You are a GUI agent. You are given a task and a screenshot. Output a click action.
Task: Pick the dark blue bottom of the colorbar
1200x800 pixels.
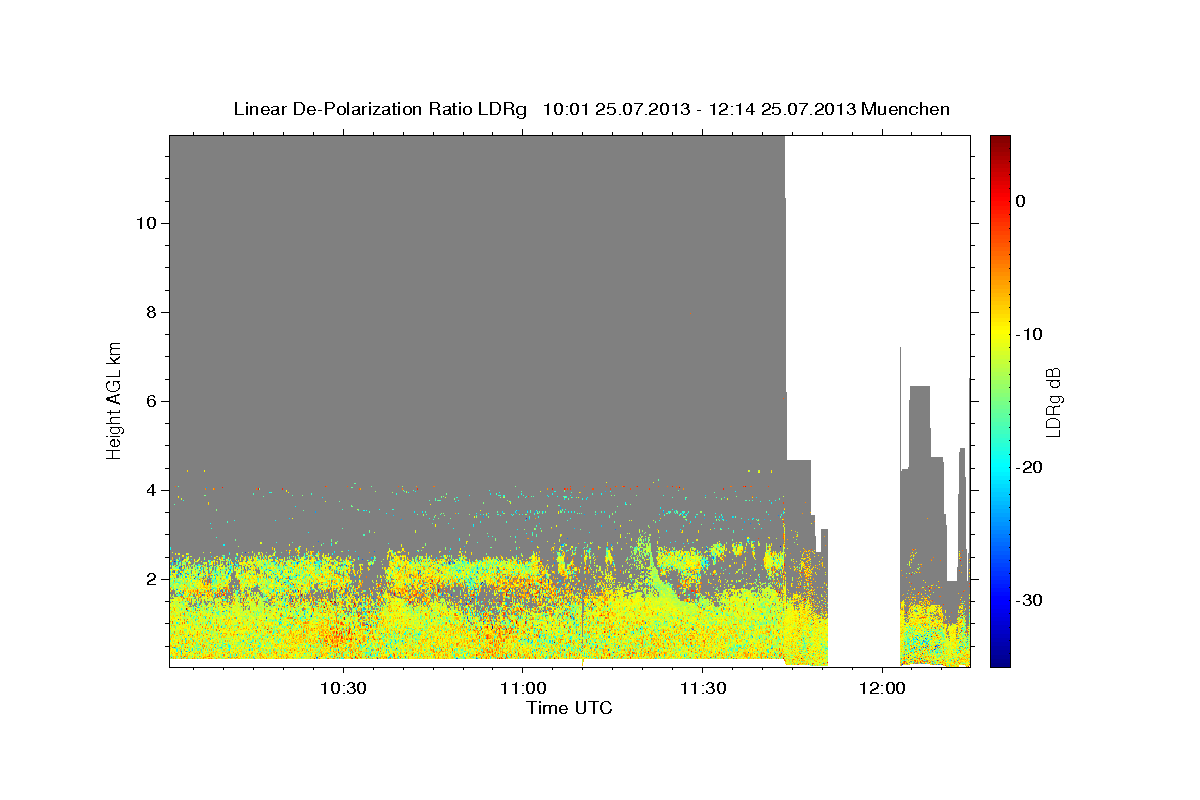click(1000, 658)
